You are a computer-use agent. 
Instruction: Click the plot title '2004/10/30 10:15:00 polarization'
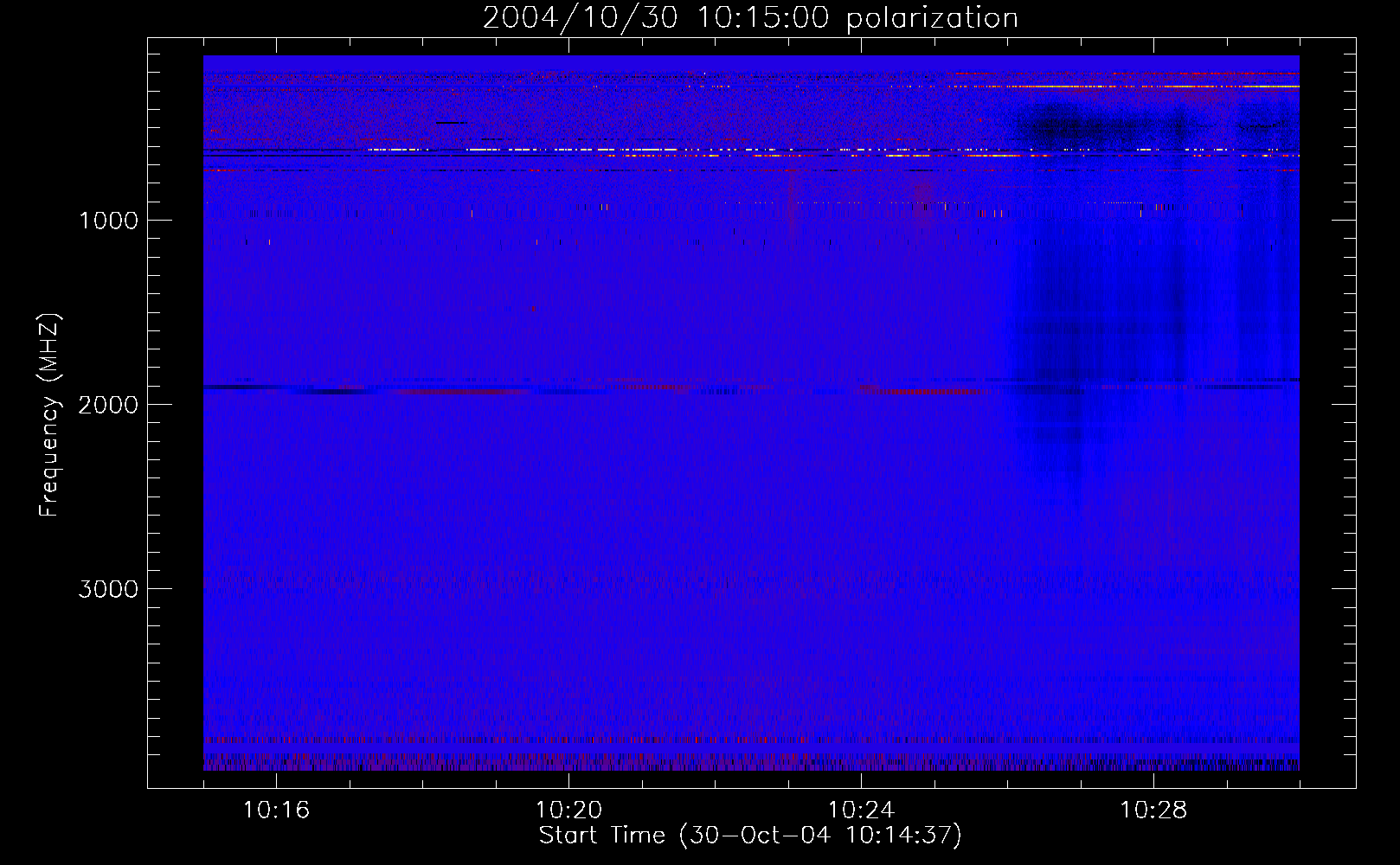[x=750, y=18]
